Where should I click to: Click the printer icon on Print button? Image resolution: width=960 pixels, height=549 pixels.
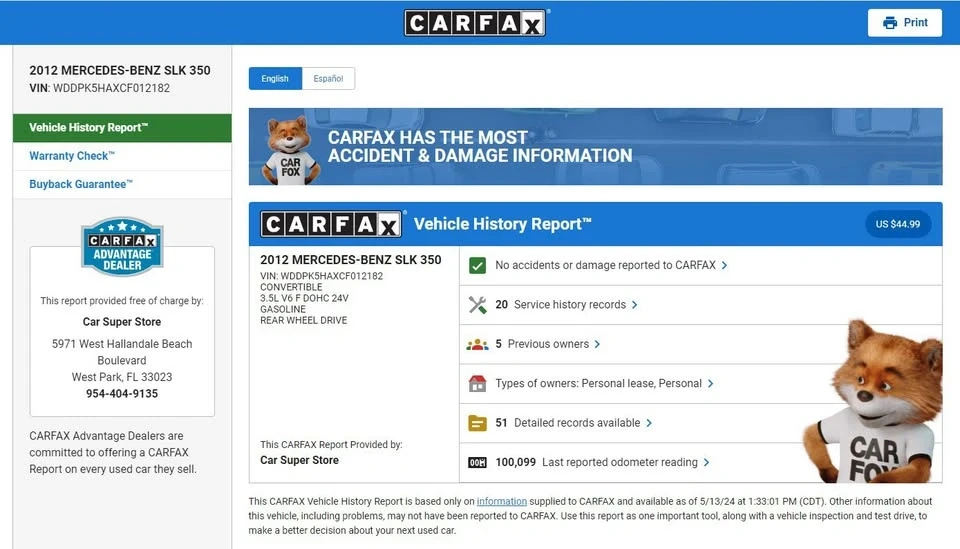click(x=890, y=23)
